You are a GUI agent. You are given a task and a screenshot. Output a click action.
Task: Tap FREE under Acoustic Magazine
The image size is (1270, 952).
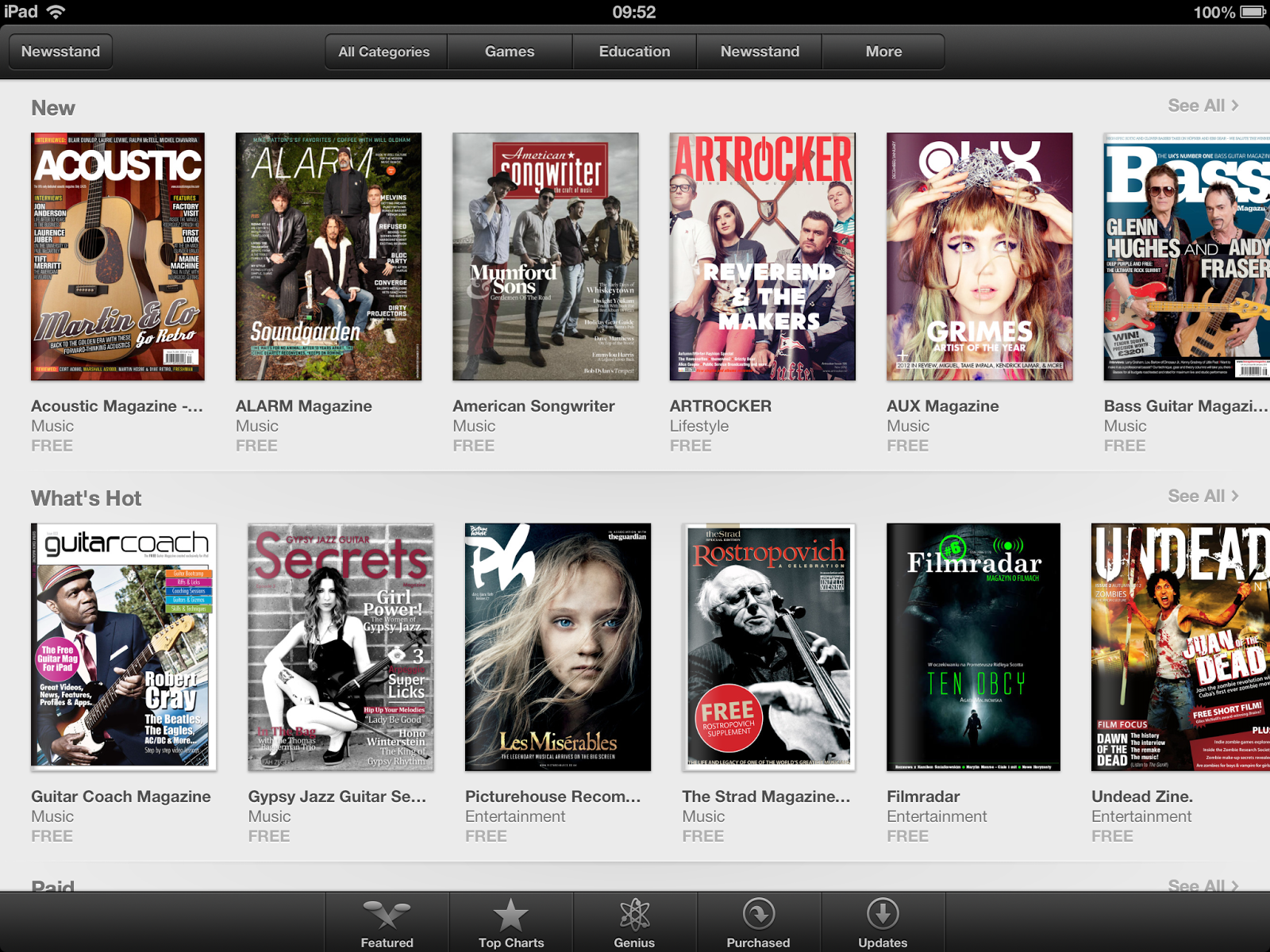coord(52,446)
